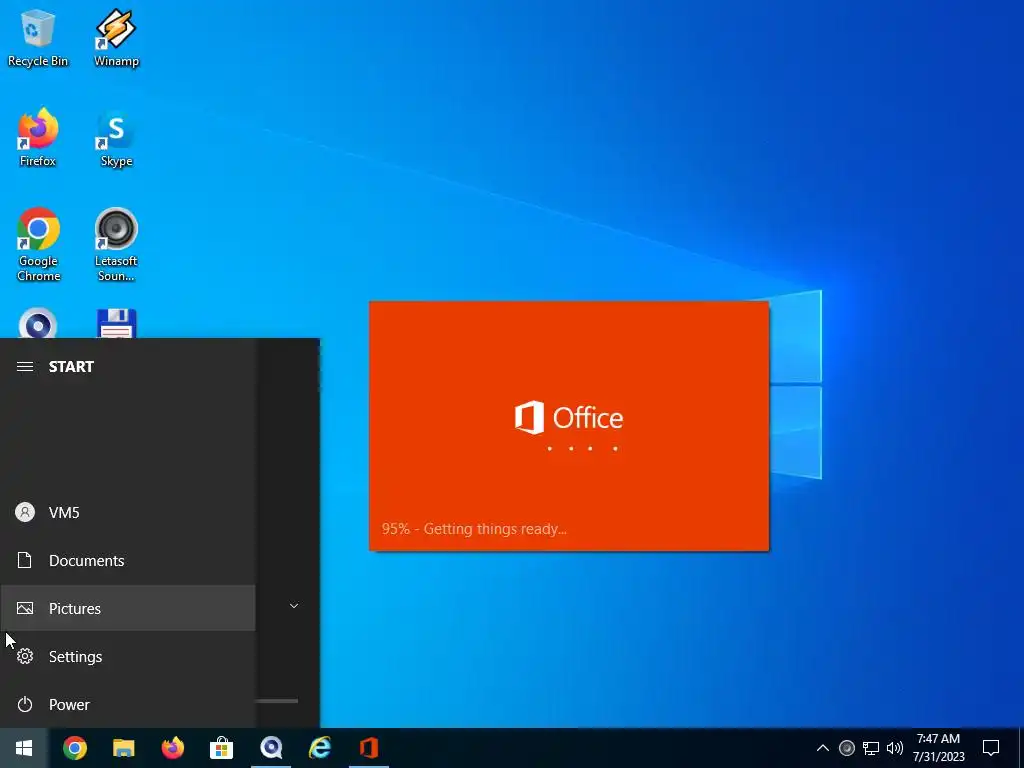
Task: Launch Google Chrome desktop shortcut
Action: click(x=38, y=244)
